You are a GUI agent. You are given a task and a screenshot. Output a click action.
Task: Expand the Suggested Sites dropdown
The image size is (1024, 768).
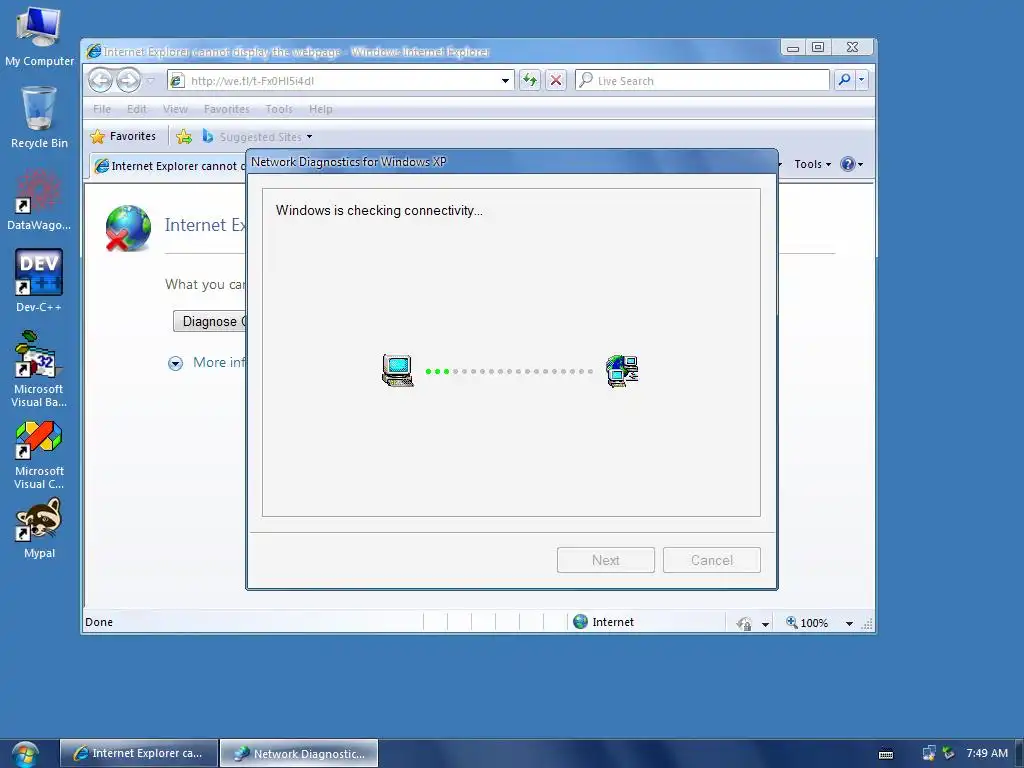tap(310, 137)
